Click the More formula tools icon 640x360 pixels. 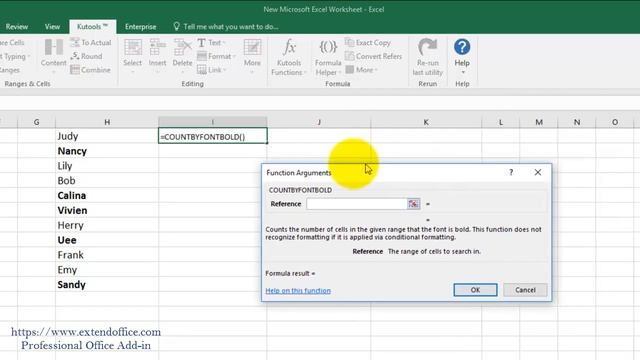click(x=349, y=70)
